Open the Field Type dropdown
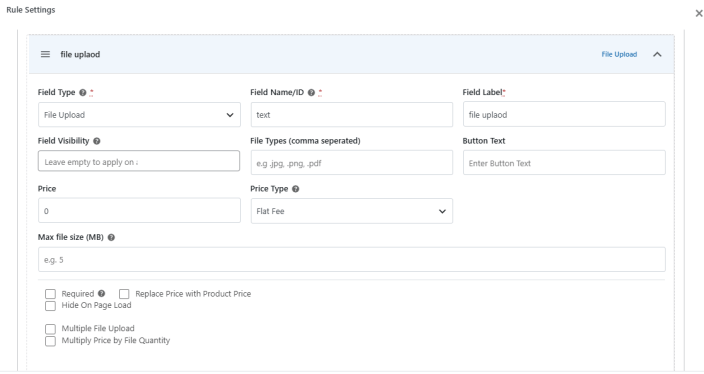Viewport: 704px width, 374px height. pyautogui.click(x=139, y=115)
